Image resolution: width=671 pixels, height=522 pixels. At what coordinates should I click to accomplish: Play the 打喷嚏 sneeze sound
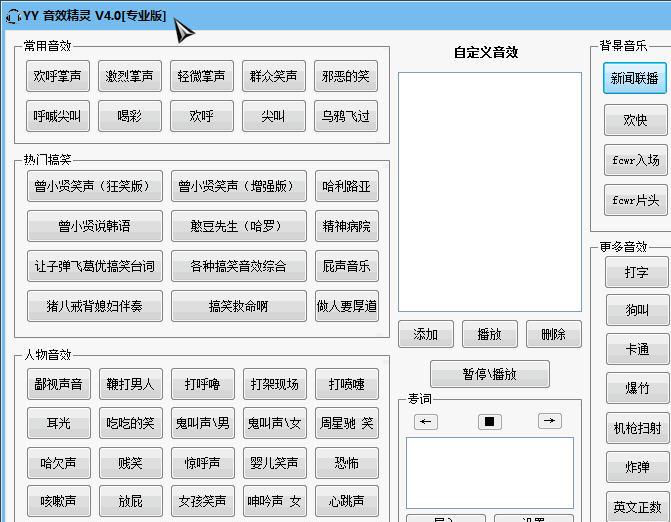(347, 384)
